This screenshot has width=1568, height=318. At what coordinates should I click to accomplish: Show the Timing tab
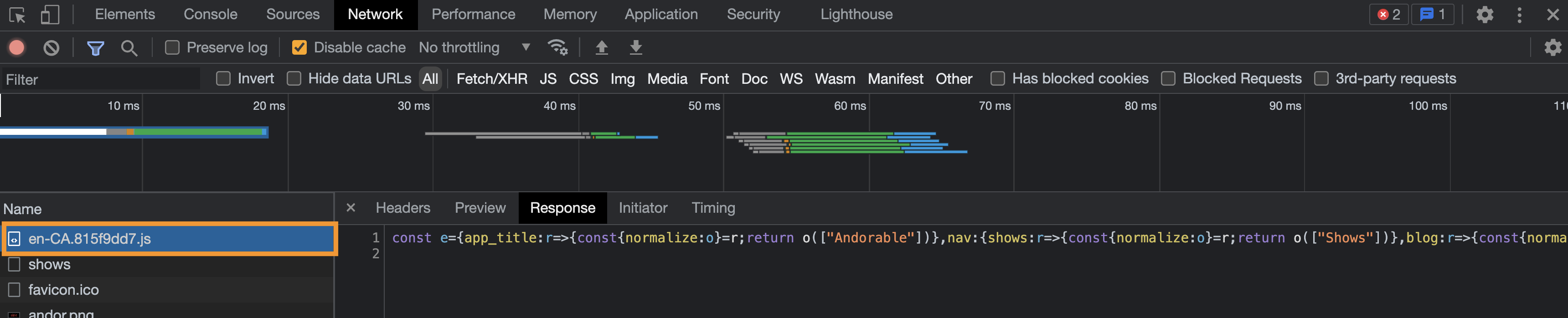[x=713, y=208]
